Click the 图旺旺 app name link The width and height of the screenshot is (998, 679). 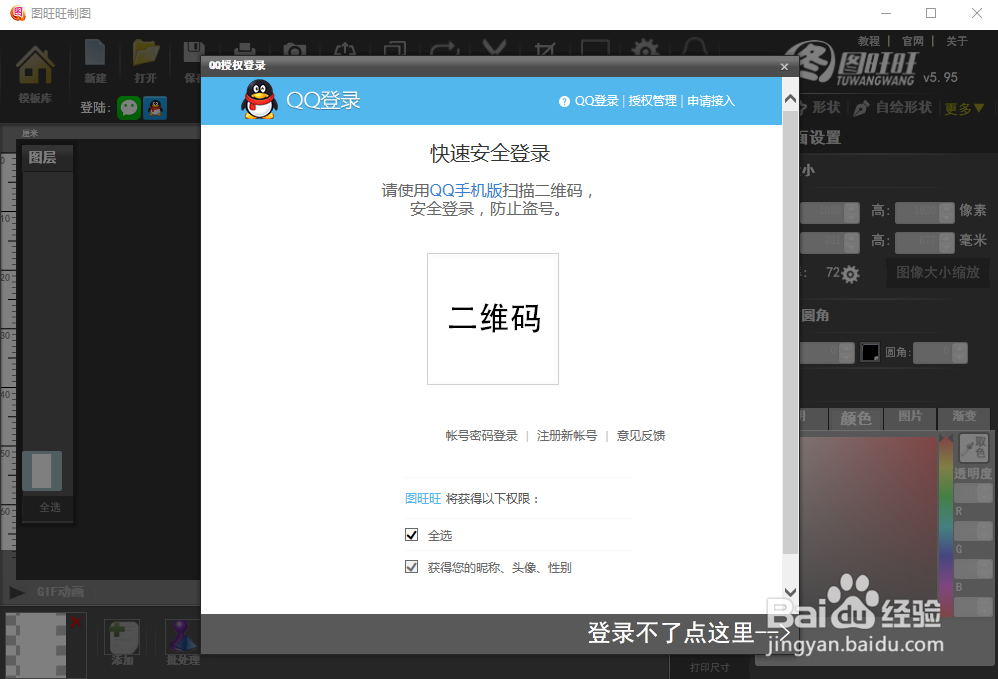423,499
